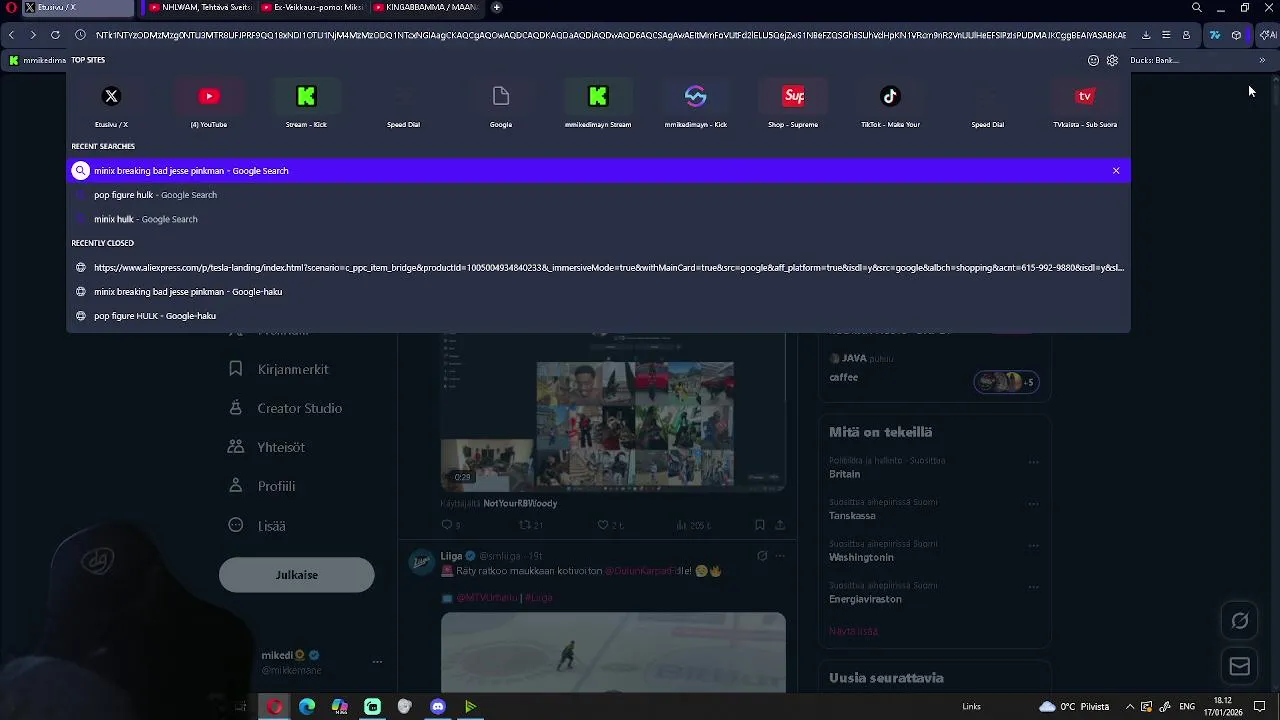Viewport: 1280px width, 720px height.
Task: Open Creator Studio in X sidebar
Action: click(286, 408)
